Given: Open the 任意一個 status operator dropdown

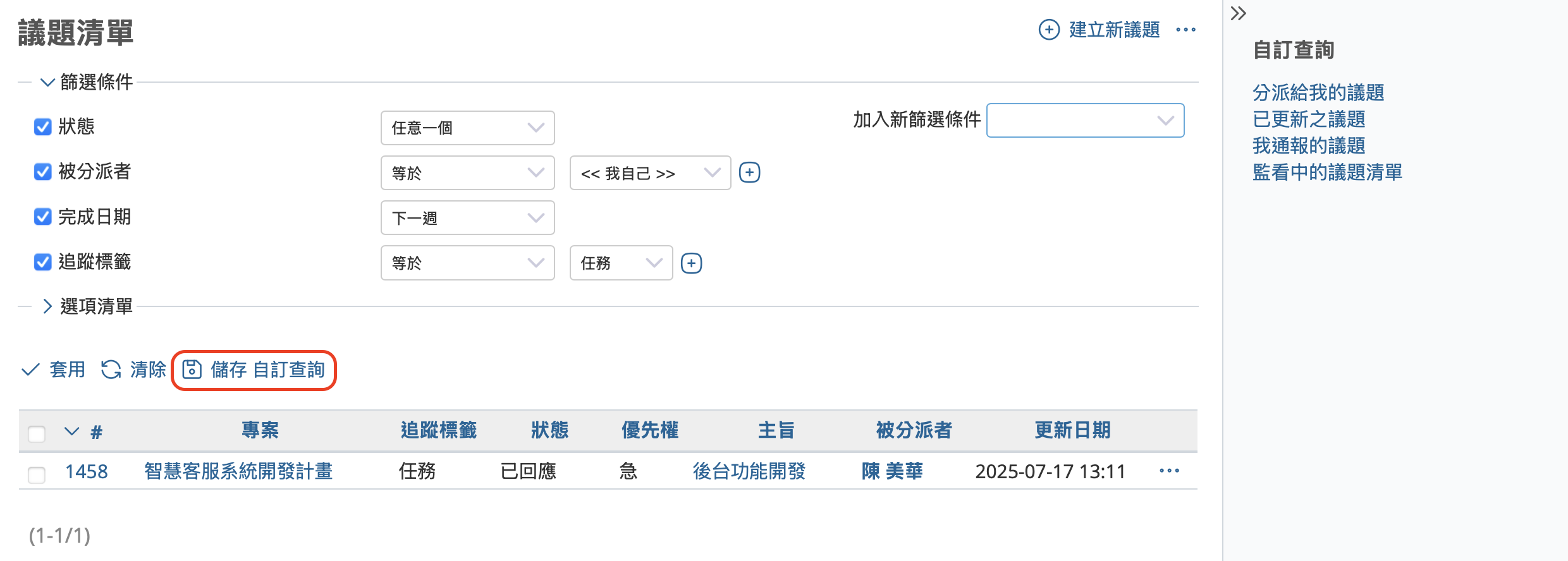Looking at the screenshot, I should pos(467,128).
